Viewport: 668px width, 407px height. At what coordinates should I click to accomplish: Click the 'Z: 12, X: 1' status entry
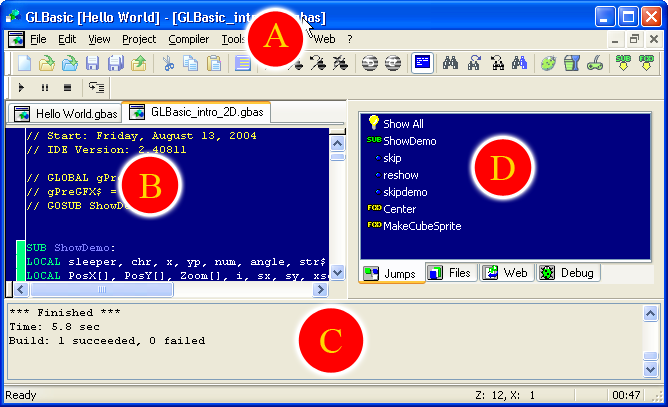coord(505,395)
